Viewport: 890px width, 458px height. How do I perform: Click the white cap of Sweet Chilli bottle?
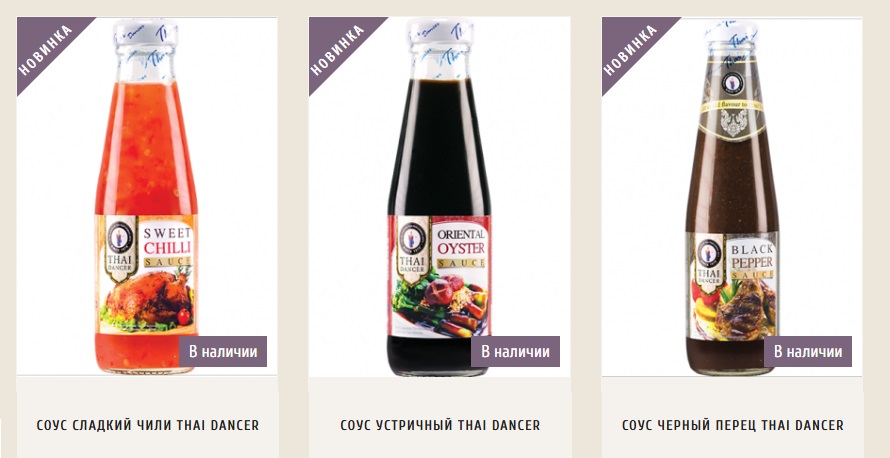click(x=146, y=33)
